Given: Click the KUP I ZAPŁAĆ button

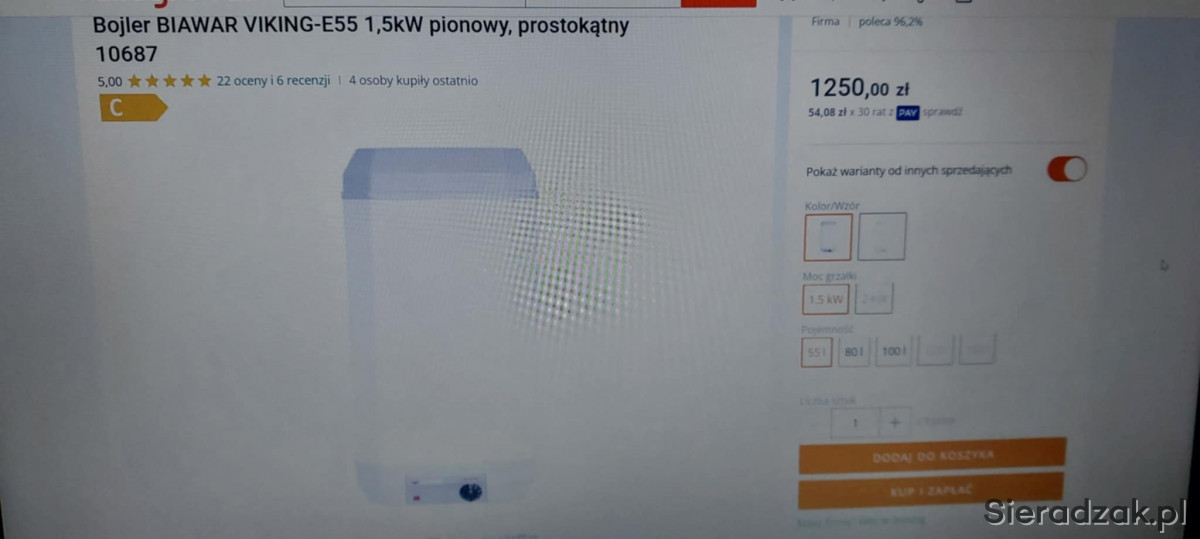Looking at the screenshot, I should click(x=930, y=491).
